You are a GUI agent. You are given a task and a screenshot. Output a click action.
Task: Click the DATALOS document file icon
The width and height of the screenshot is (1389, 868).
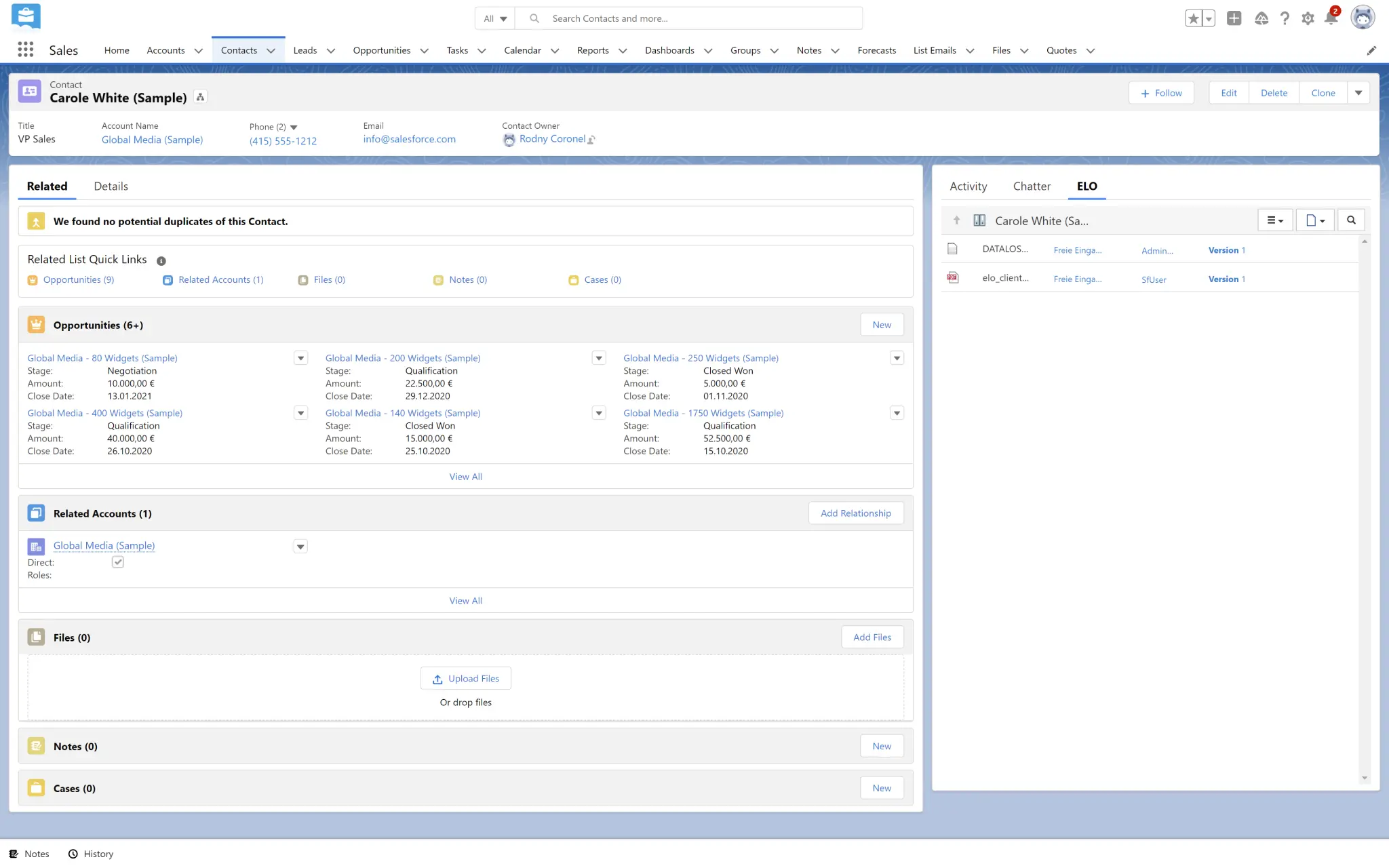point(952,249)
